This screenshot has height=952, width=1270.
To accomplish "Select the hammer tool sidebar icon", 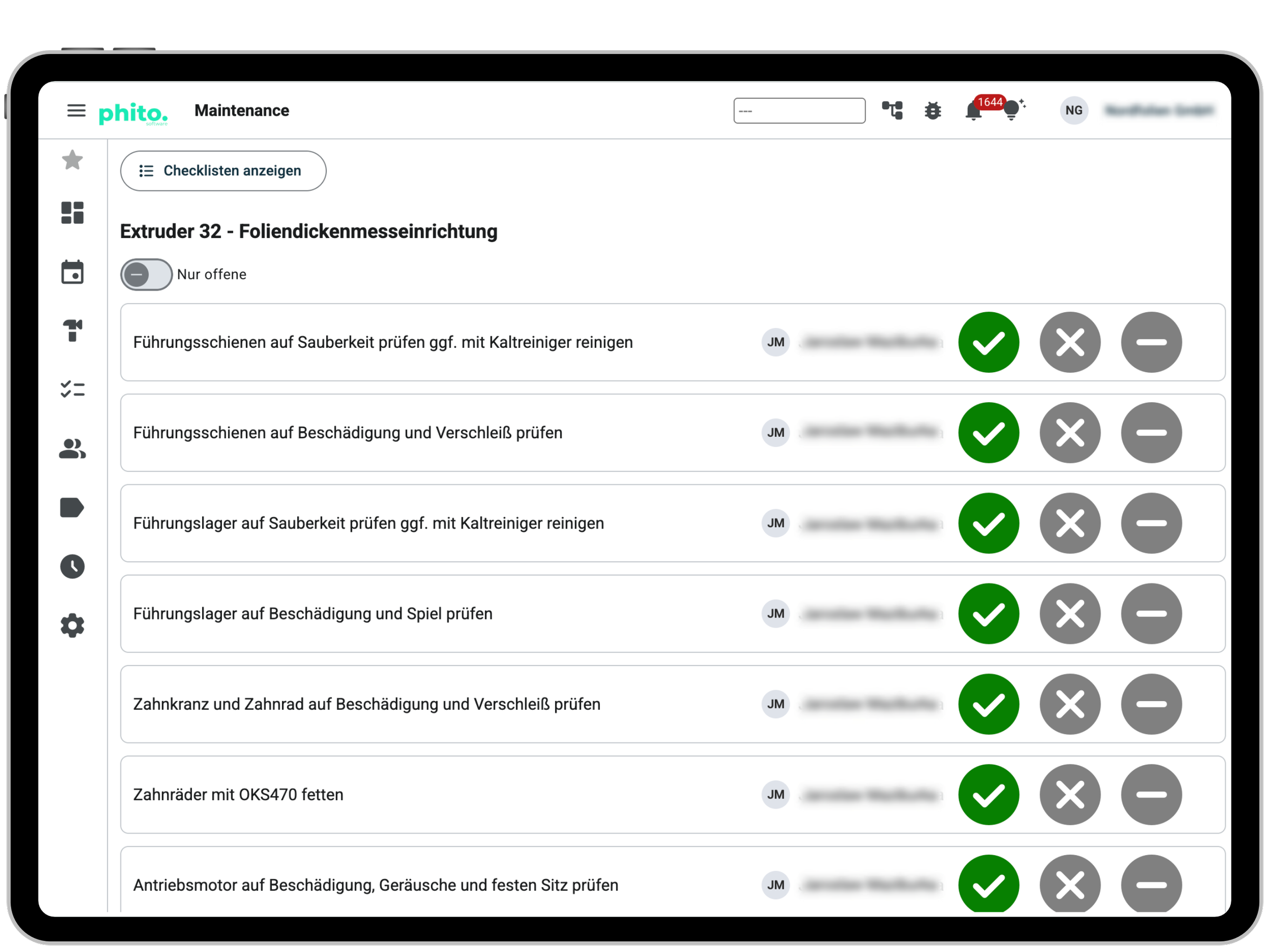I will click(72, 331).
